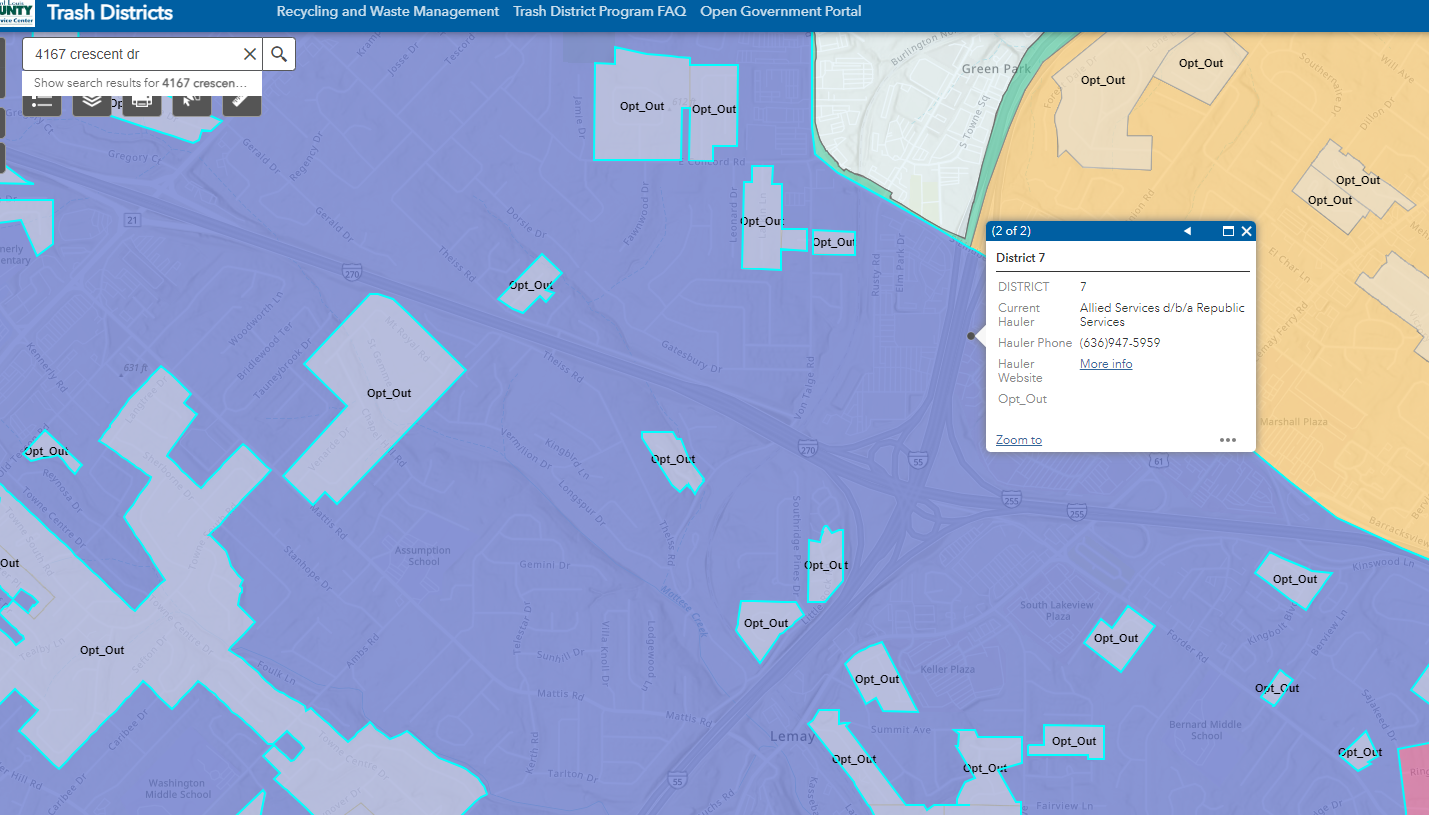
Task: Maximize the District 7 popup
Action: [x=1227, y=231]
